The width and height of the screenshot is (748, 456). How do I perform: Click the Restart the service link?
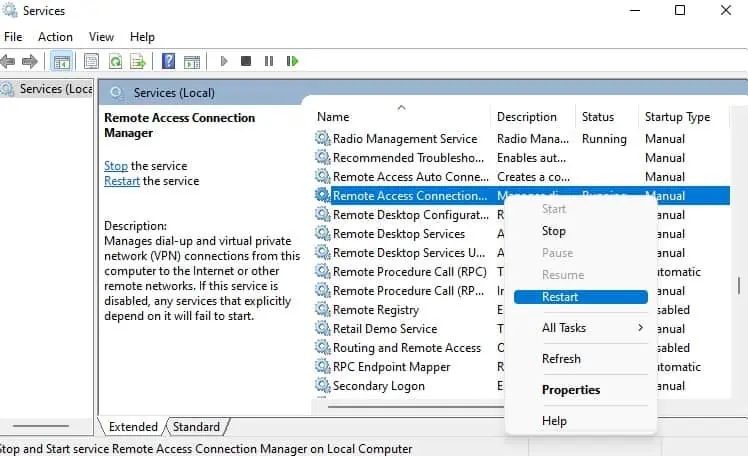[121, 181]
